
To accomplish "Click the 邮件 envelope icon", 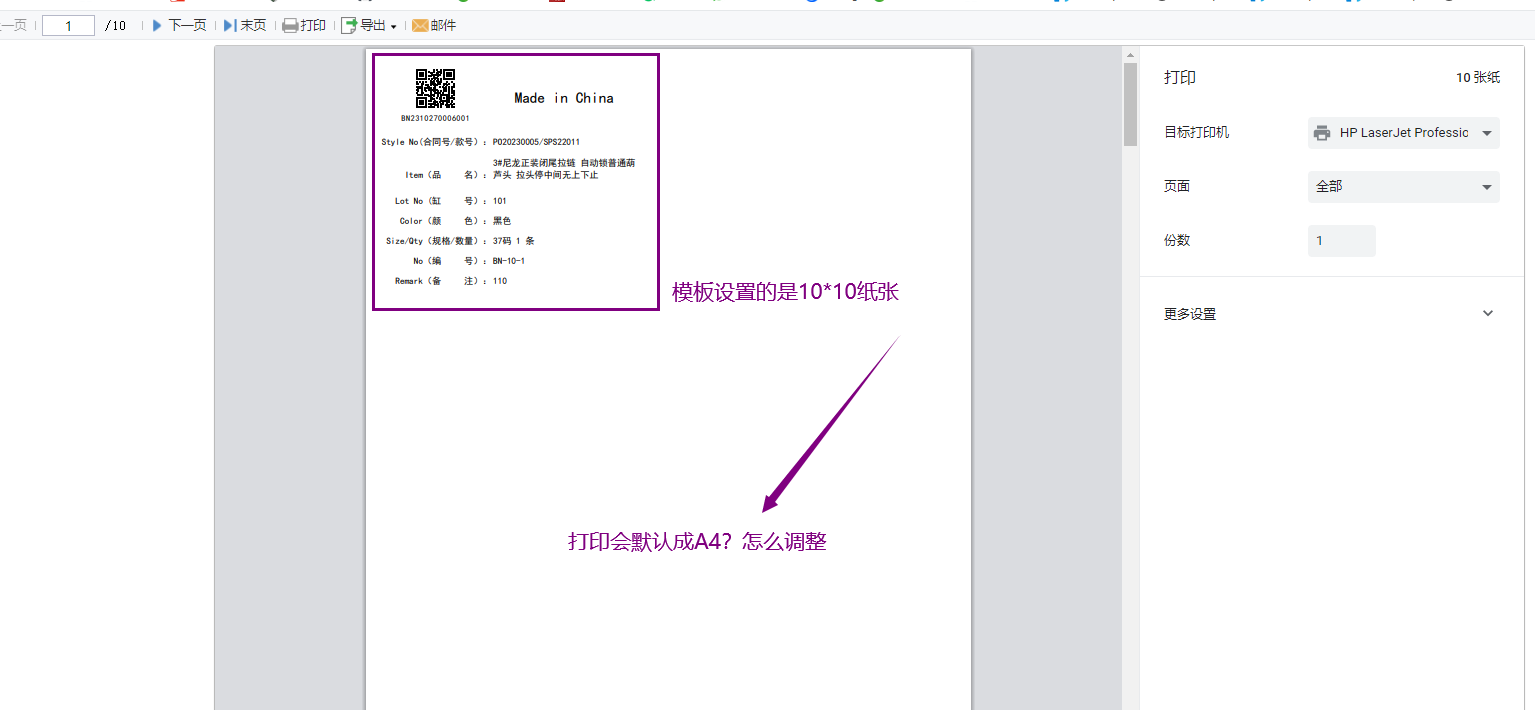I will (420, 26).
